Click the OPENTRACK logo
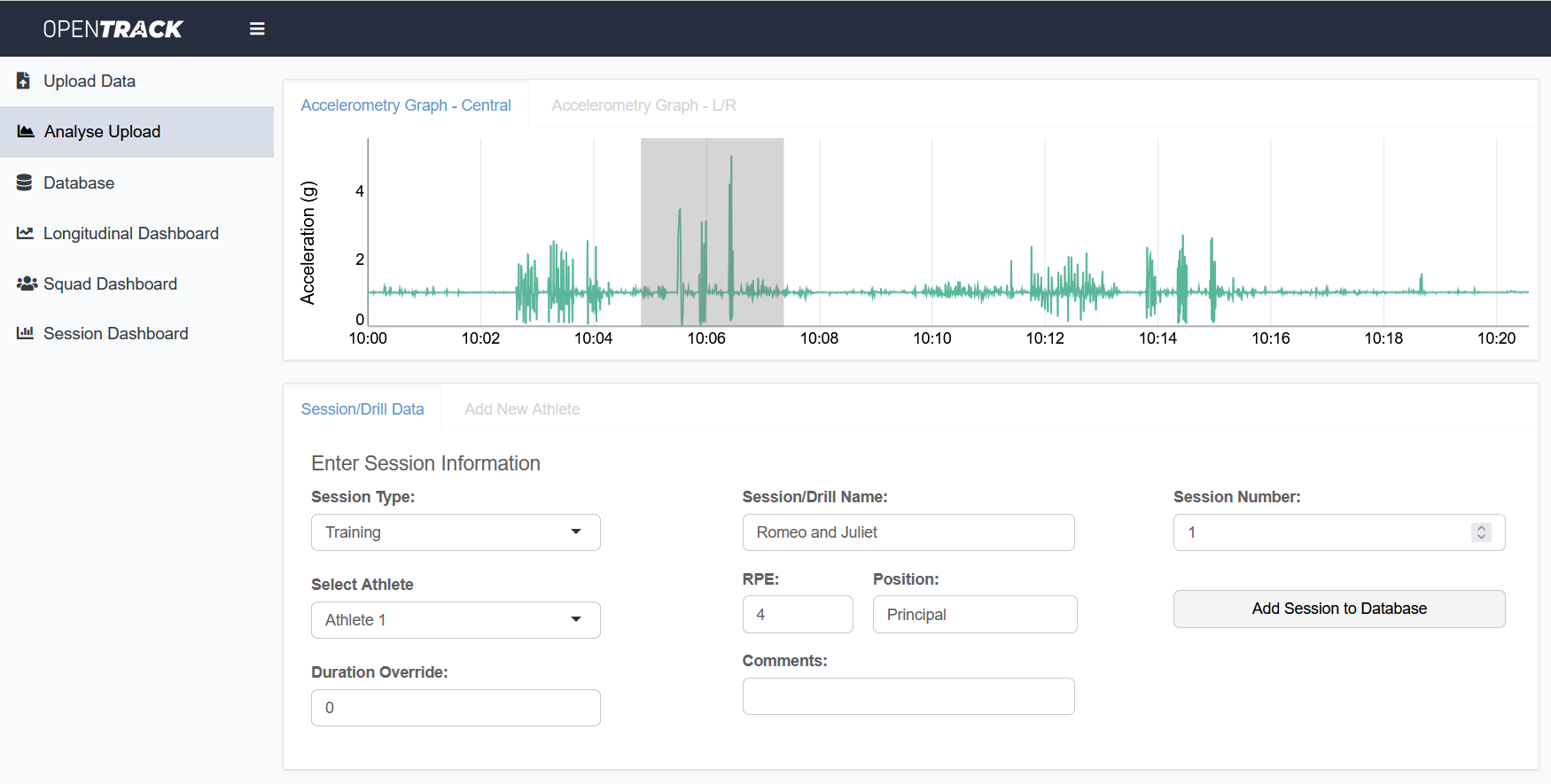The image size is (1551, 784). [113, 29]
